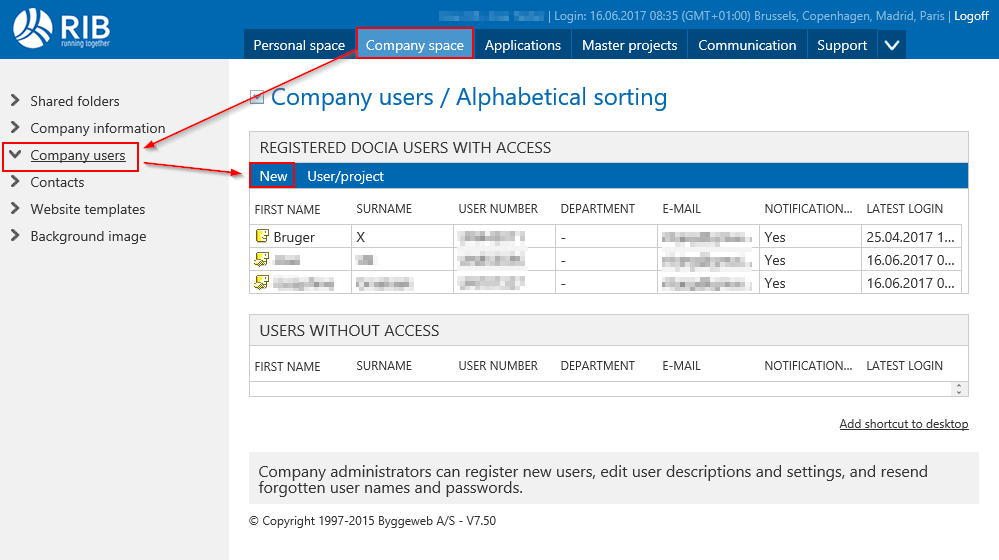Expand the Shared folders chevron
999x560 pixels.
click(x=15, y=101)
